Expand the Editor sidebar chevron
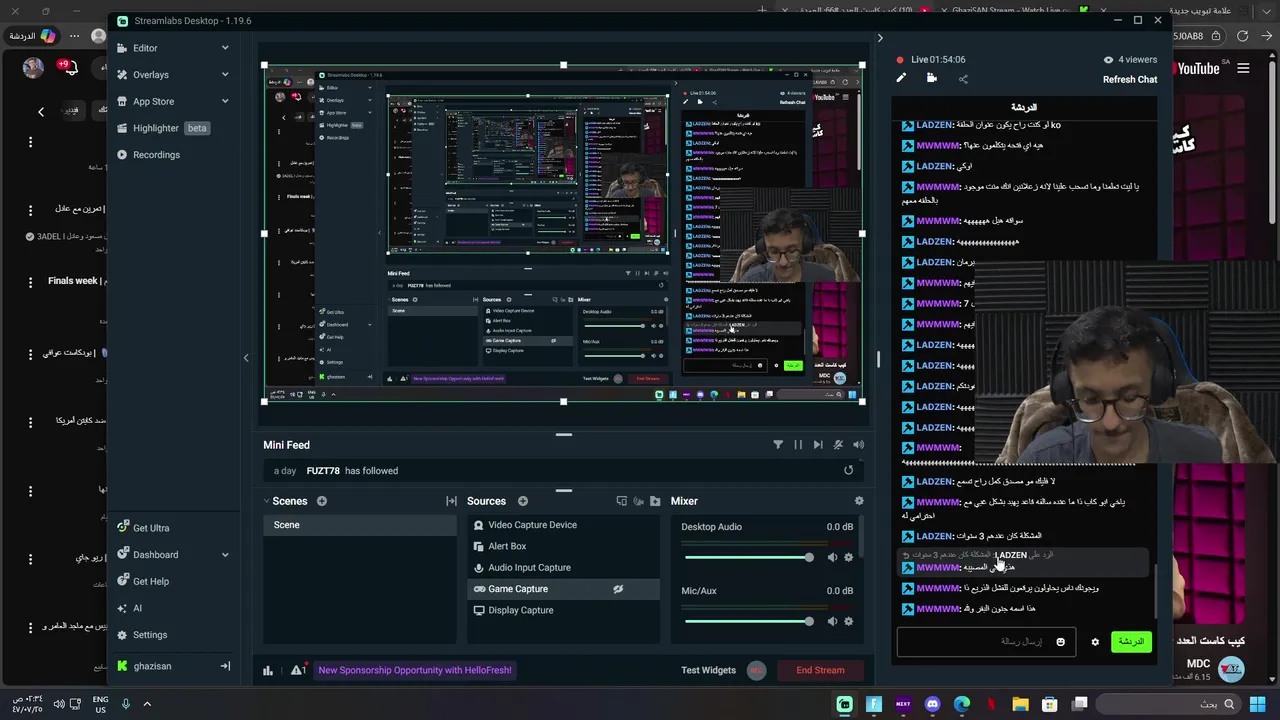This screenshot has height=720, width=1280. [225, 48]
